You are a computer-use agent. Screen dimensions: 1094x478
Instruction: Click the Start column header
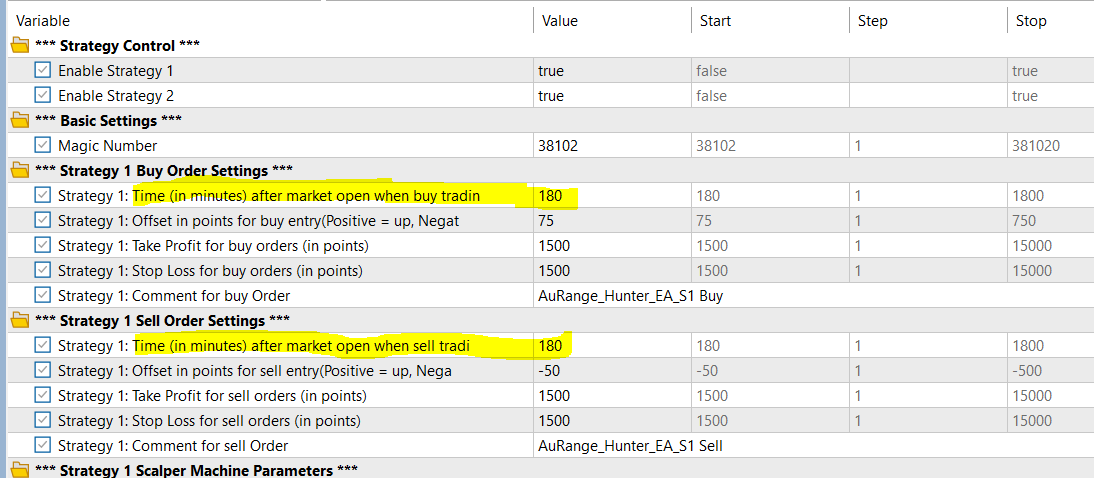pyautogui.click(x=714, y=20)
